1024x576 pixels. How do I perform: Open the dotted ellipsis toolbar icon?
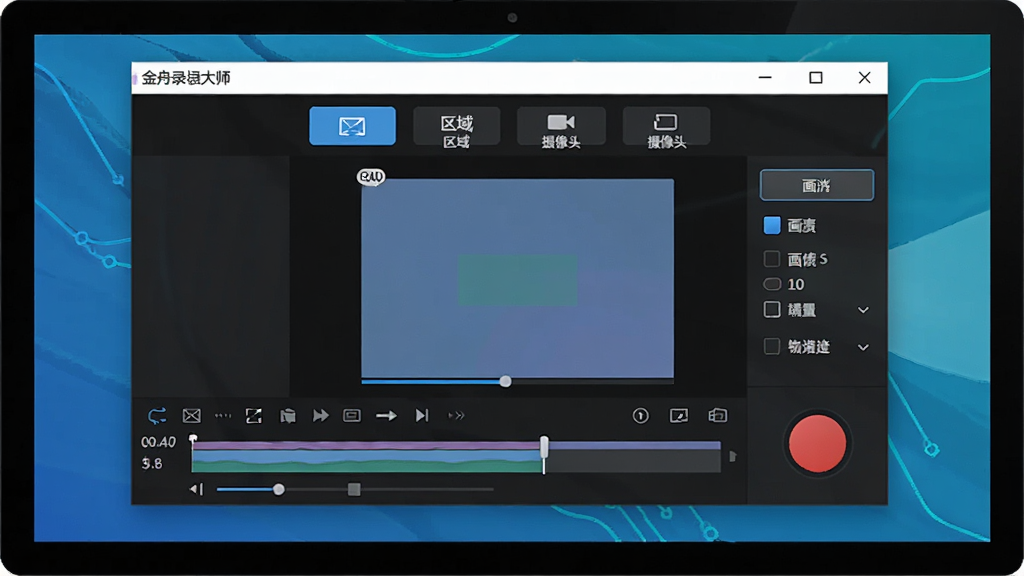point(223,415)
